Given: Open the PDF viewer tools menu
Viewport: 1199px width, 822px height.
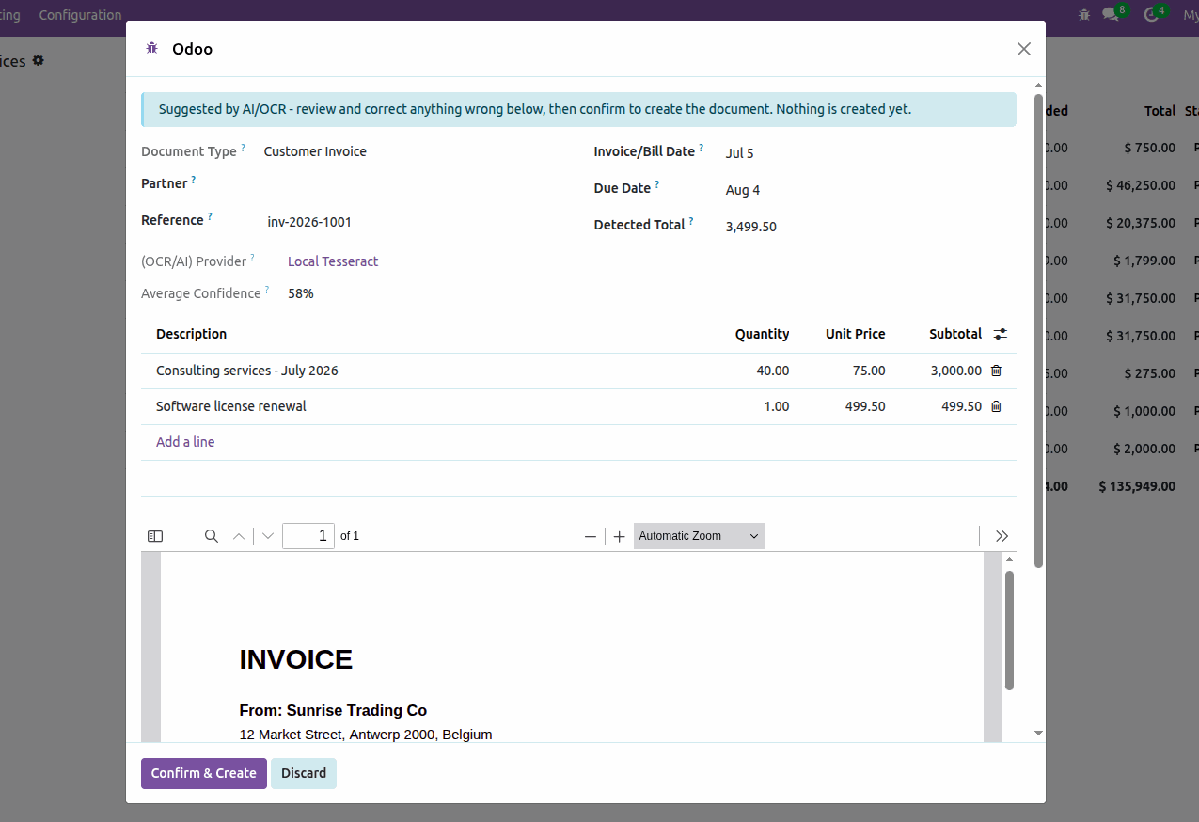Looking at the screenshot, I should (1002, 536).
